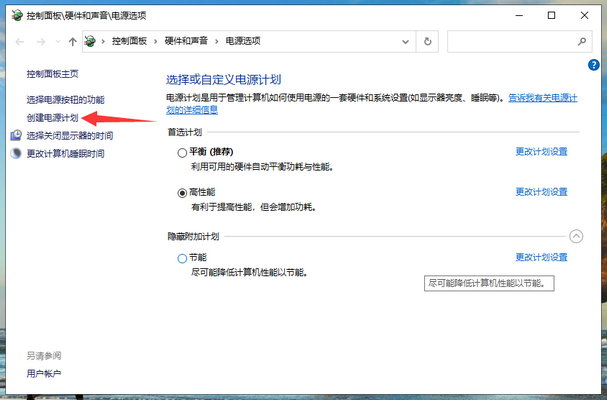Change plan settings for 高性能 plan

point(541,192)
